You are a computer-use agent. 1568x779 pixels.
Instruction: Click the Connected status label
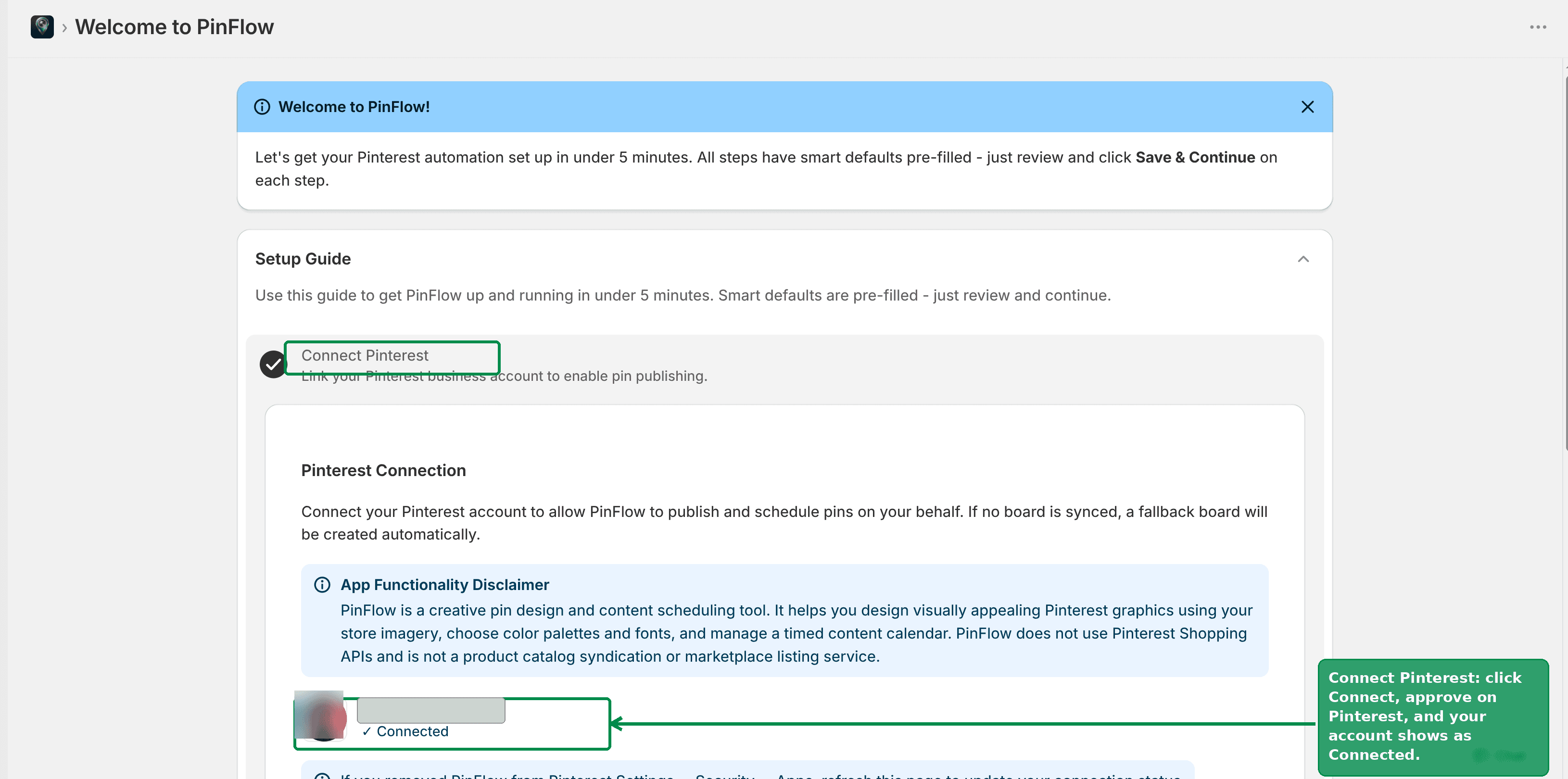coord(405,731)
